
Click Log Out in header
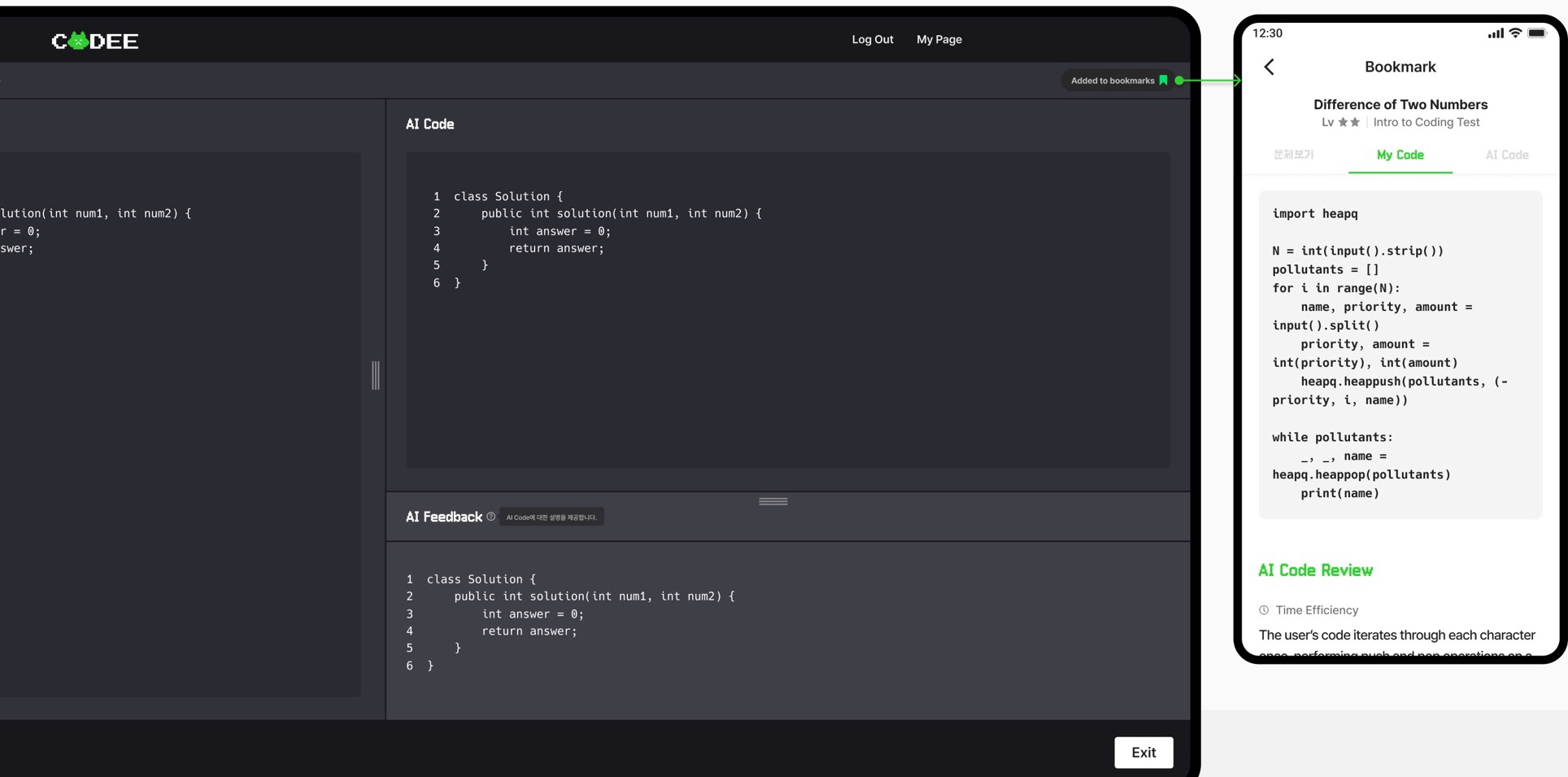873,39
